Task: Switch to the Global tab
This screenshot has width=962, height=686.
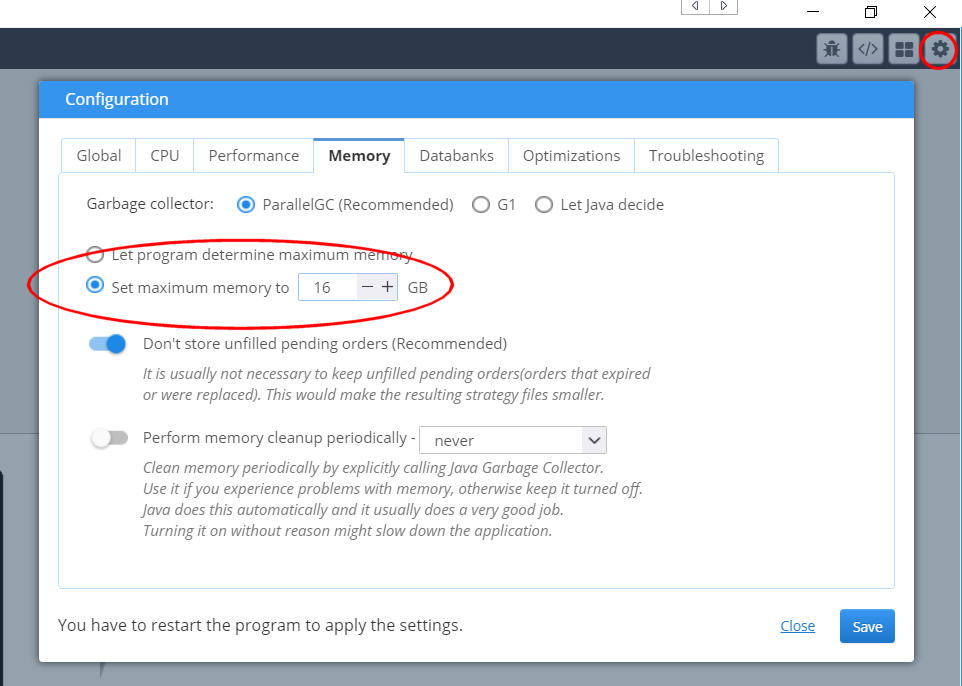Action: pyautogui.click(x=99, y=156)
